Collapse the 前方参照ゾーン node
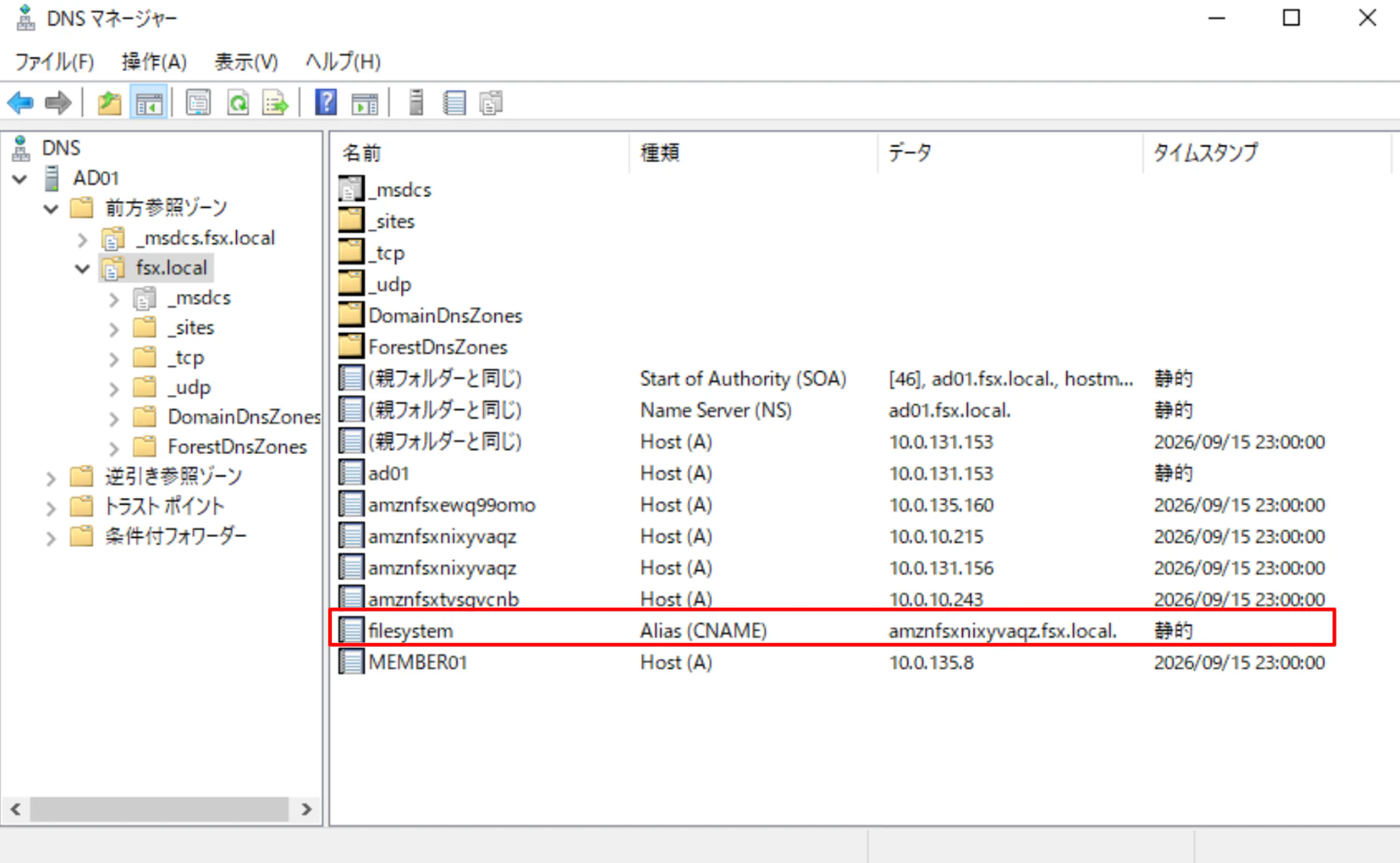Image resolution: width=1400 pixels, height=863 pixels. click(51, 209)
